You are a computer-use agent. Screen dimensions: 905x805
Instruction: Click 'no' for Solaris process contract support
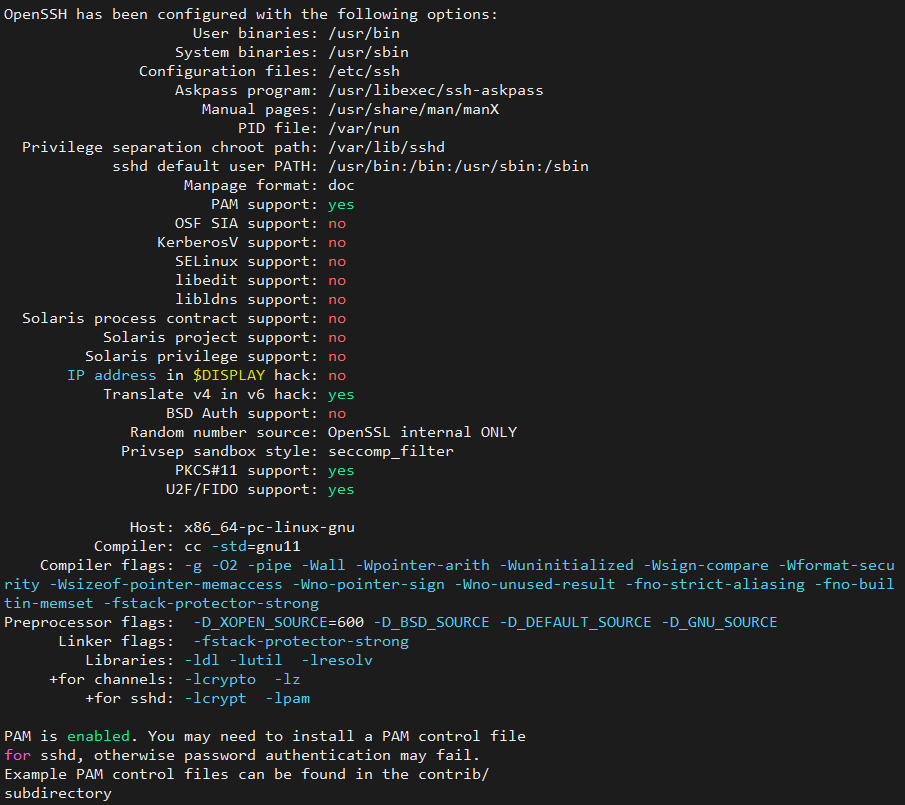pos(337,319)
